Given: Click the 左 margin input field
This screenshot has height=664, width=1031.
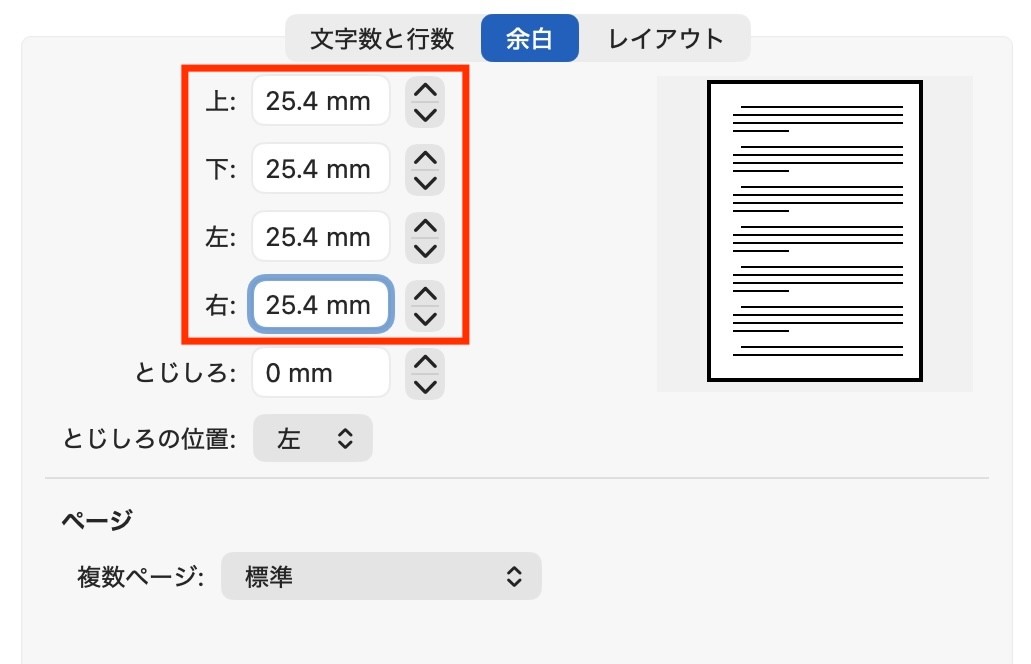Looking at the screenshot, I should [x=321, y=237].
